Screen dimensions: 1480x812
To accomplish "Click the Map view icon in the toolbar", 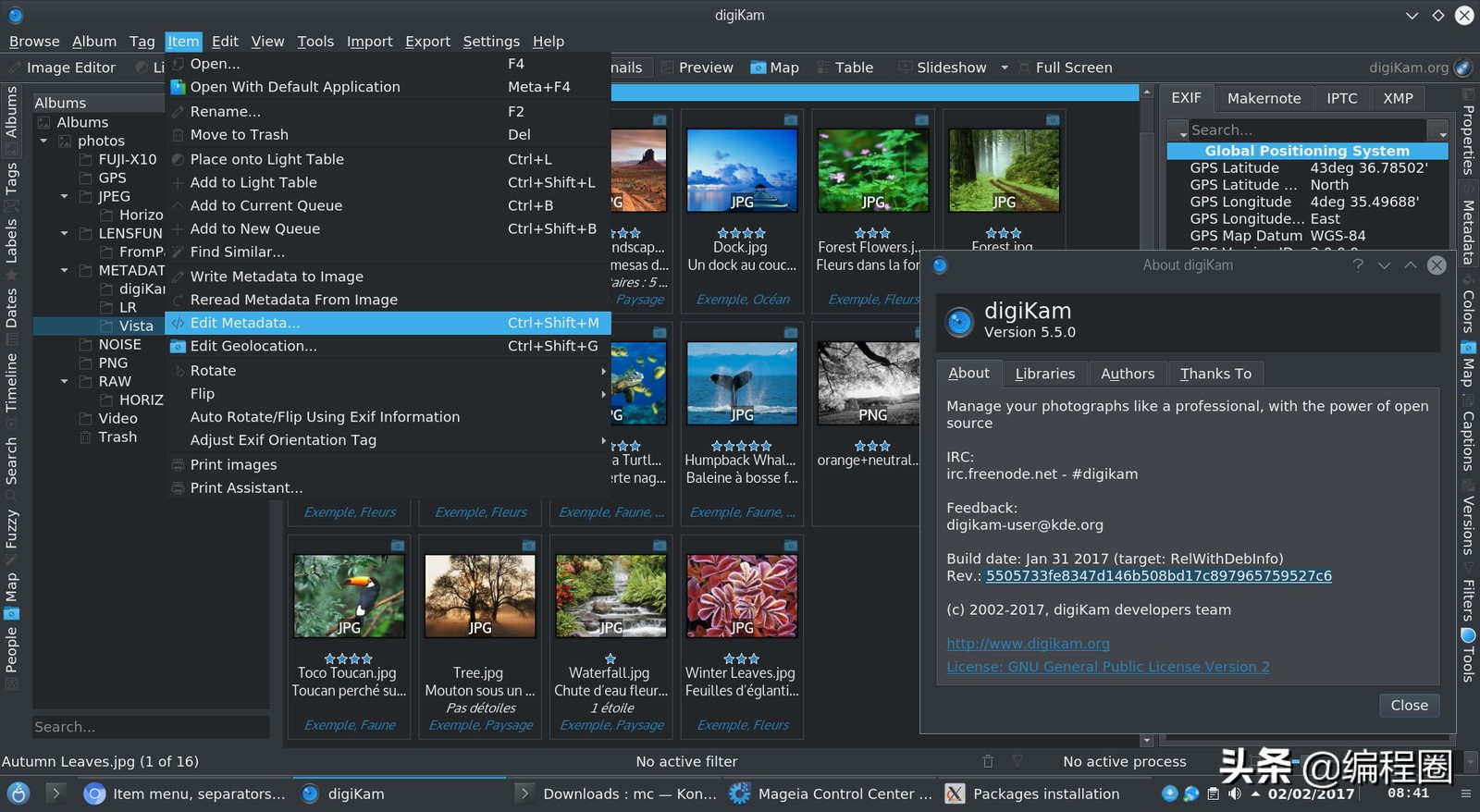I will (x=758, y=68).
